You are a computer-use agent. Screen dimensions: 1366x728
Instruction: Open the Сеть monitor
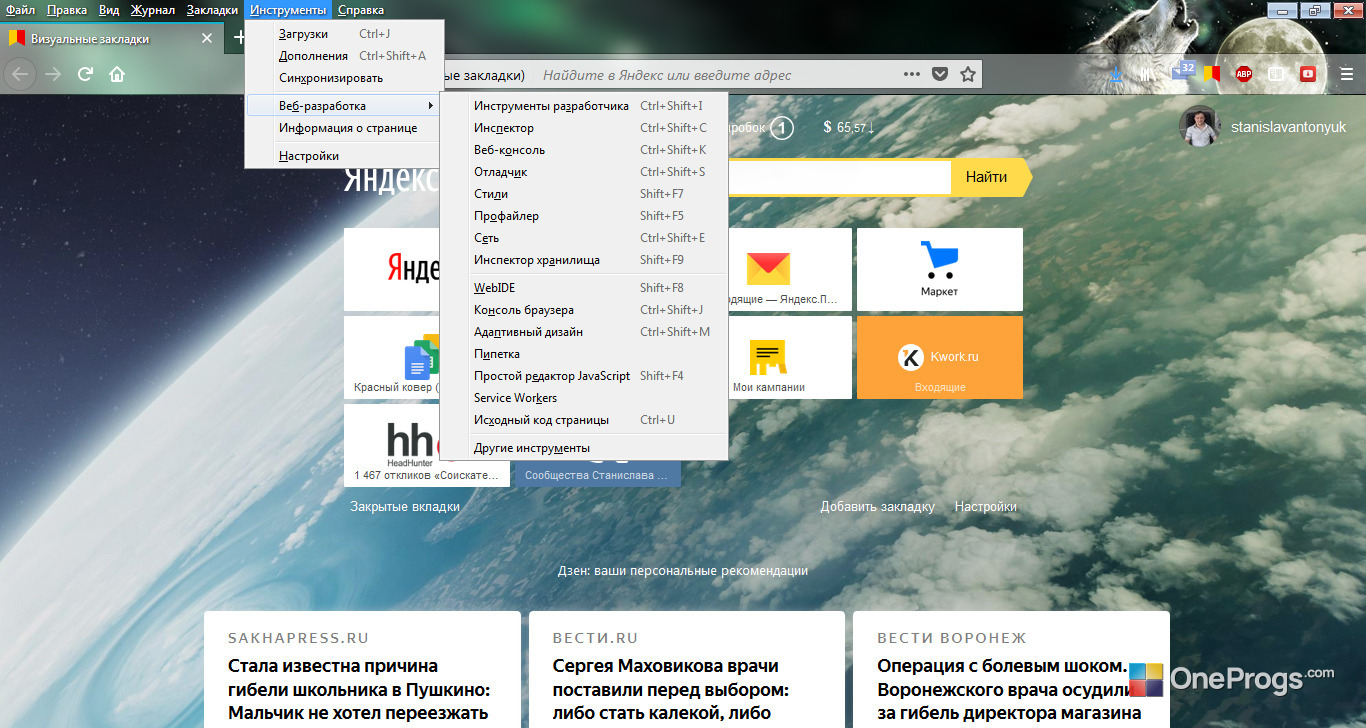[584, 238]
